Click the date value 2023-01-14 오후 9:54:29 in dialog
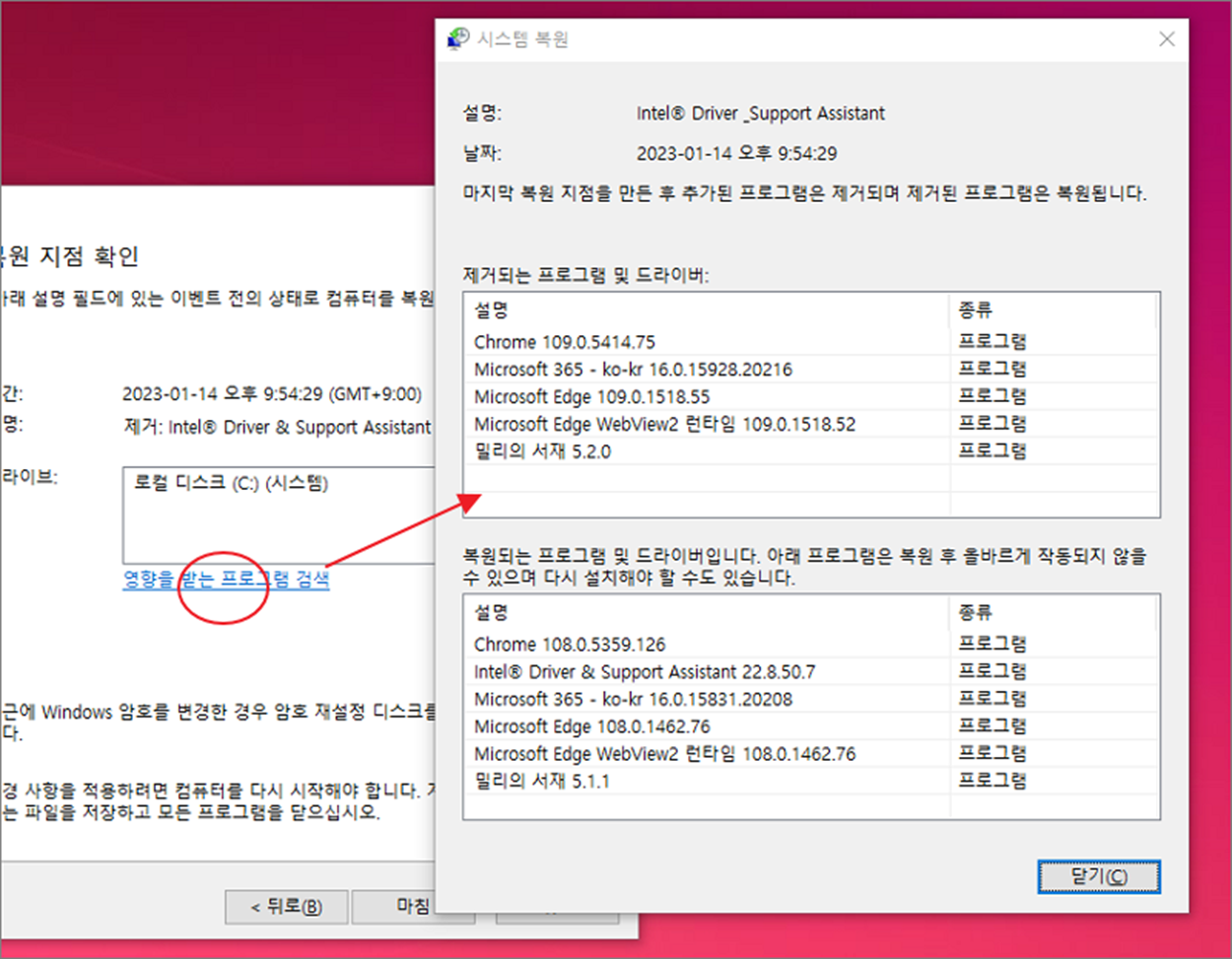Viewport: 1232px width, 959px height. pyautogui.click(x=737, y=154)
